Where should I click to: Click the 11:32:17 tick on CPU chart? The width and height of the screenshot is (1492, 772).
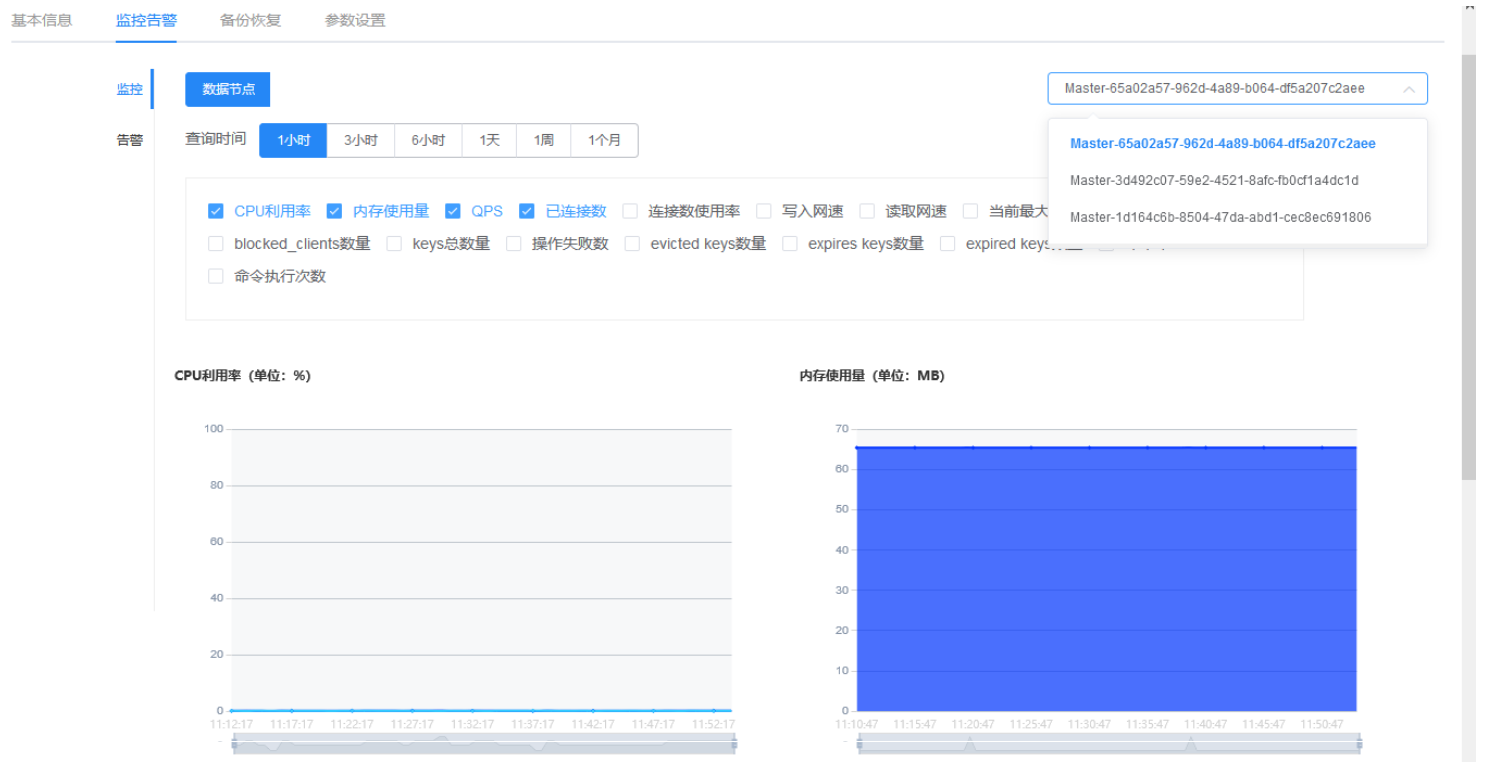point(472,724)
